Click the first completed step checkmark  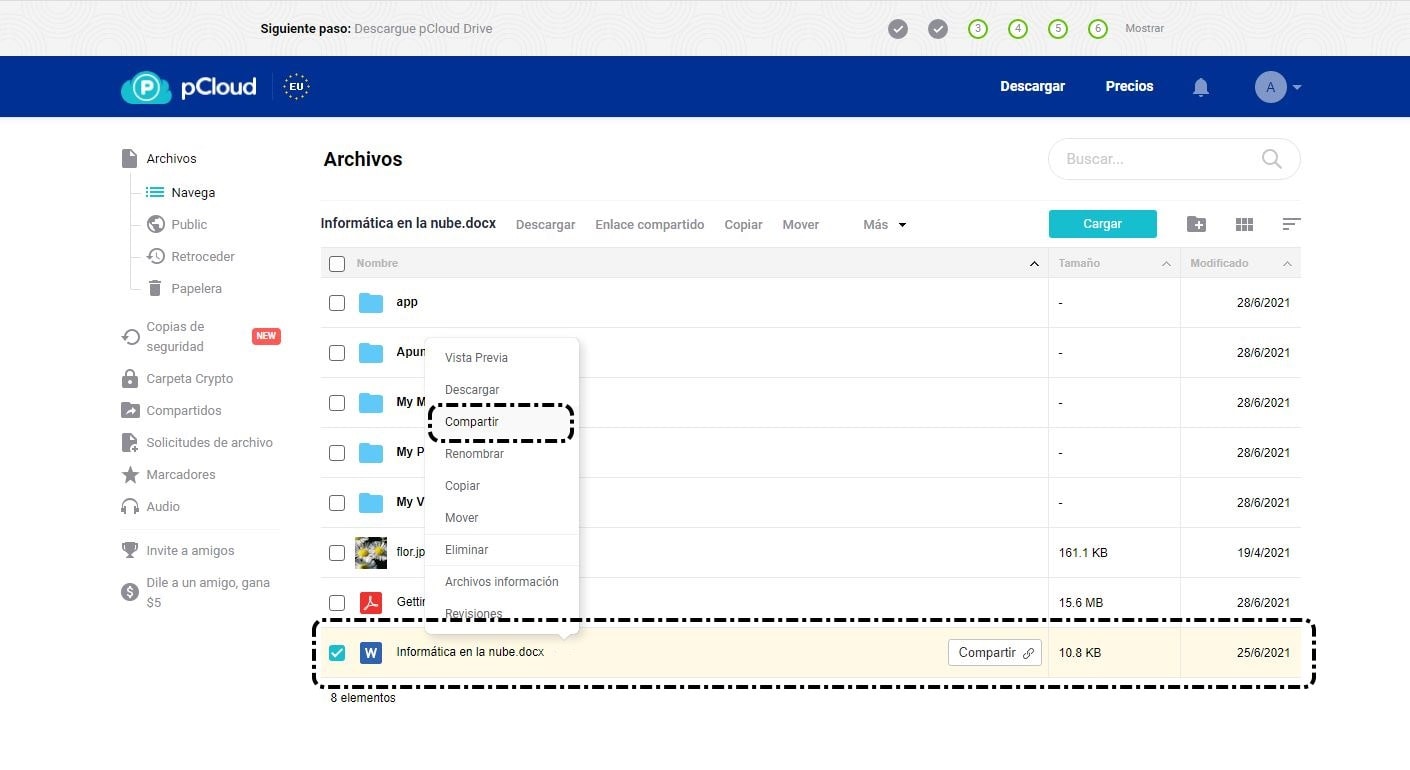898,29
